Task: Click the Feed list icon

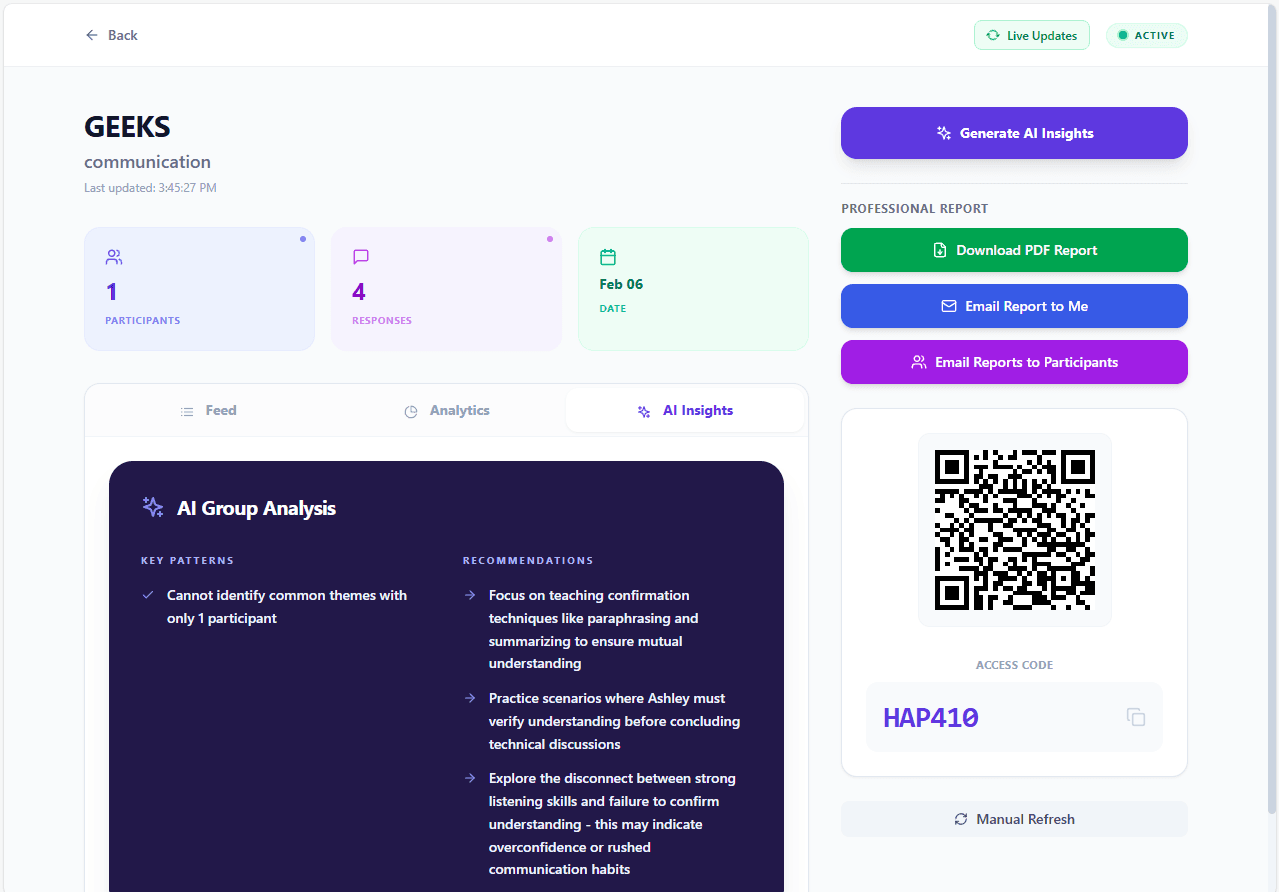Action: [x=186, y=410]
